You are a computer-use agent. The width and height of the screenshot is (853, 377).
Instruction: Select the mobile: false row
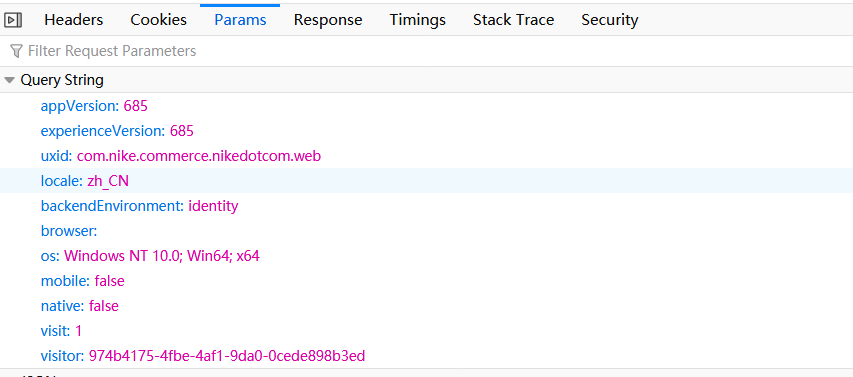click(x=426, y=281)
